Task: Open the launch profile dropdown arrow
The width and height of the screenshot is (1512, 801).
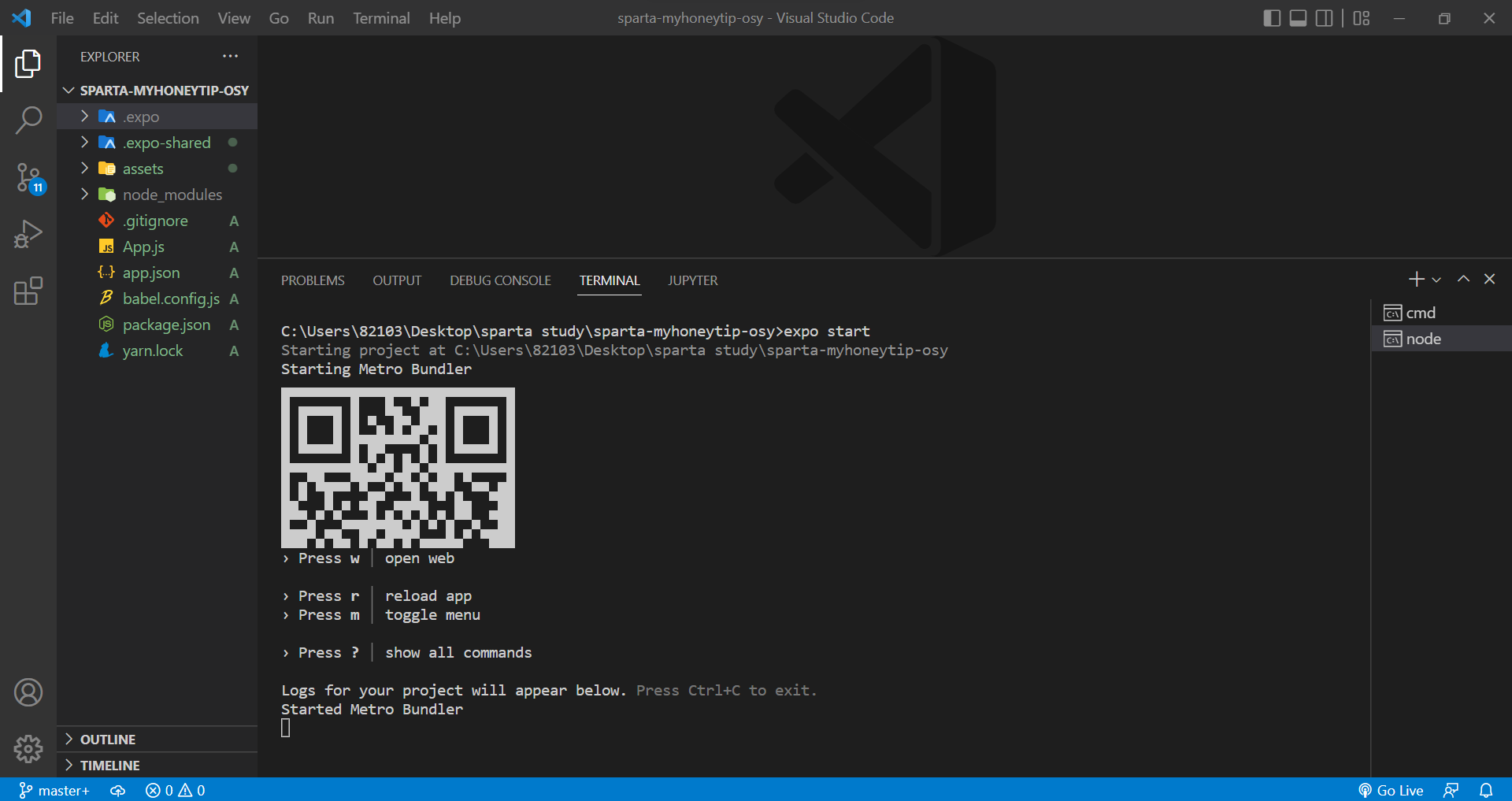Action: point(1436,280)
